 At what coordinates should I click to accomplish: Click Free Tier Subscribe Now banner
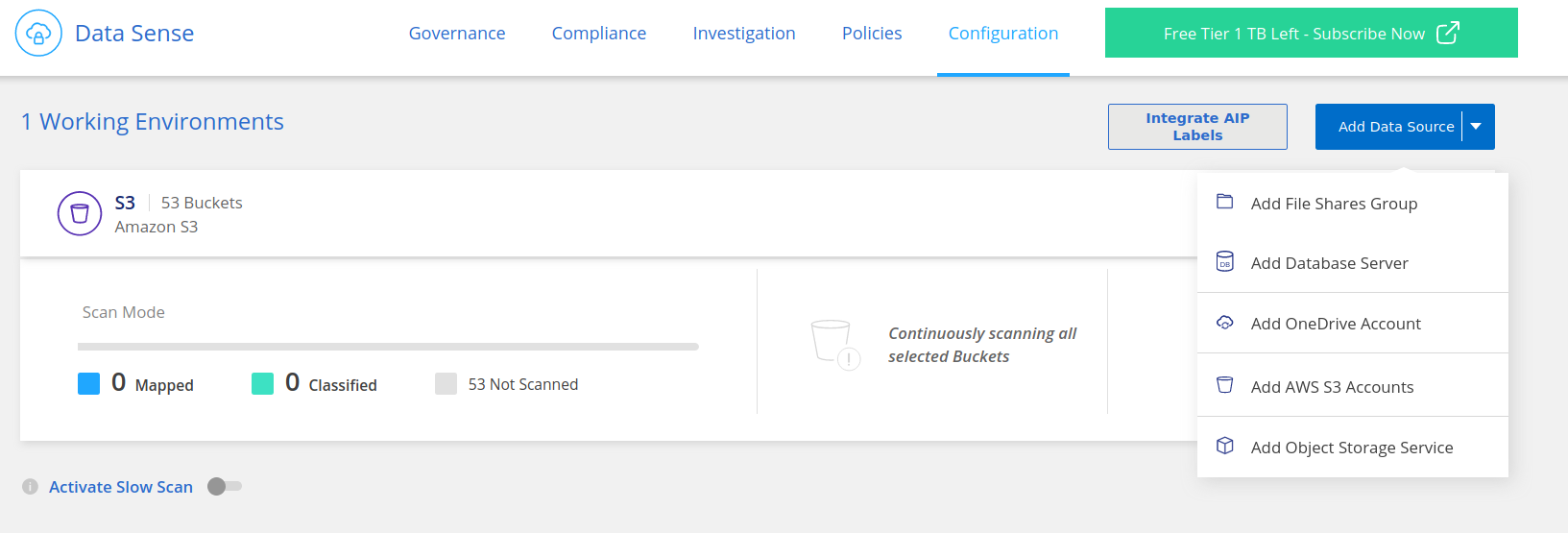coord(1312,33)
